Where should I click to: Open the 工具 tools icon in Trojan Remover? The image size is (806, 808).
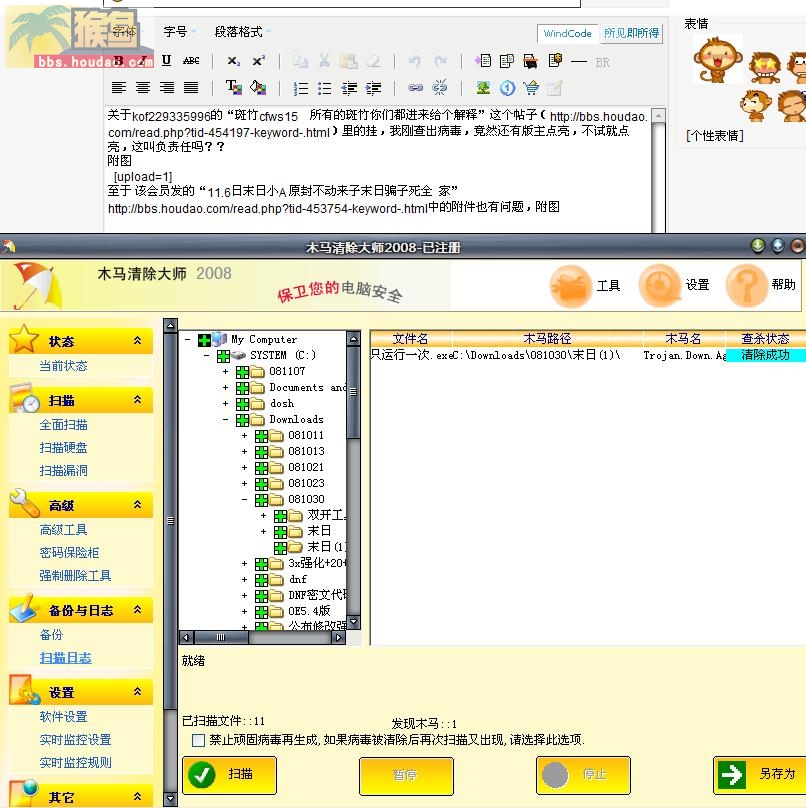570,286
